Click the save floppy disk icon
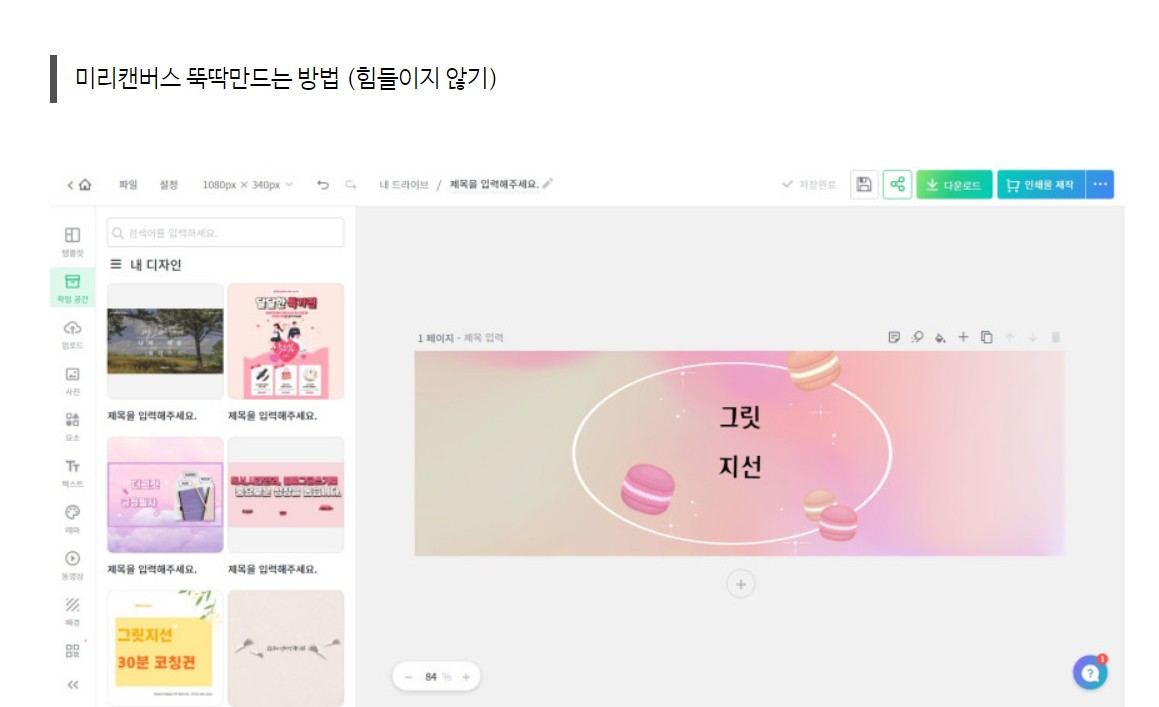Image resolution: width=1159 pixels, height=707 pixels. (863, 184)
